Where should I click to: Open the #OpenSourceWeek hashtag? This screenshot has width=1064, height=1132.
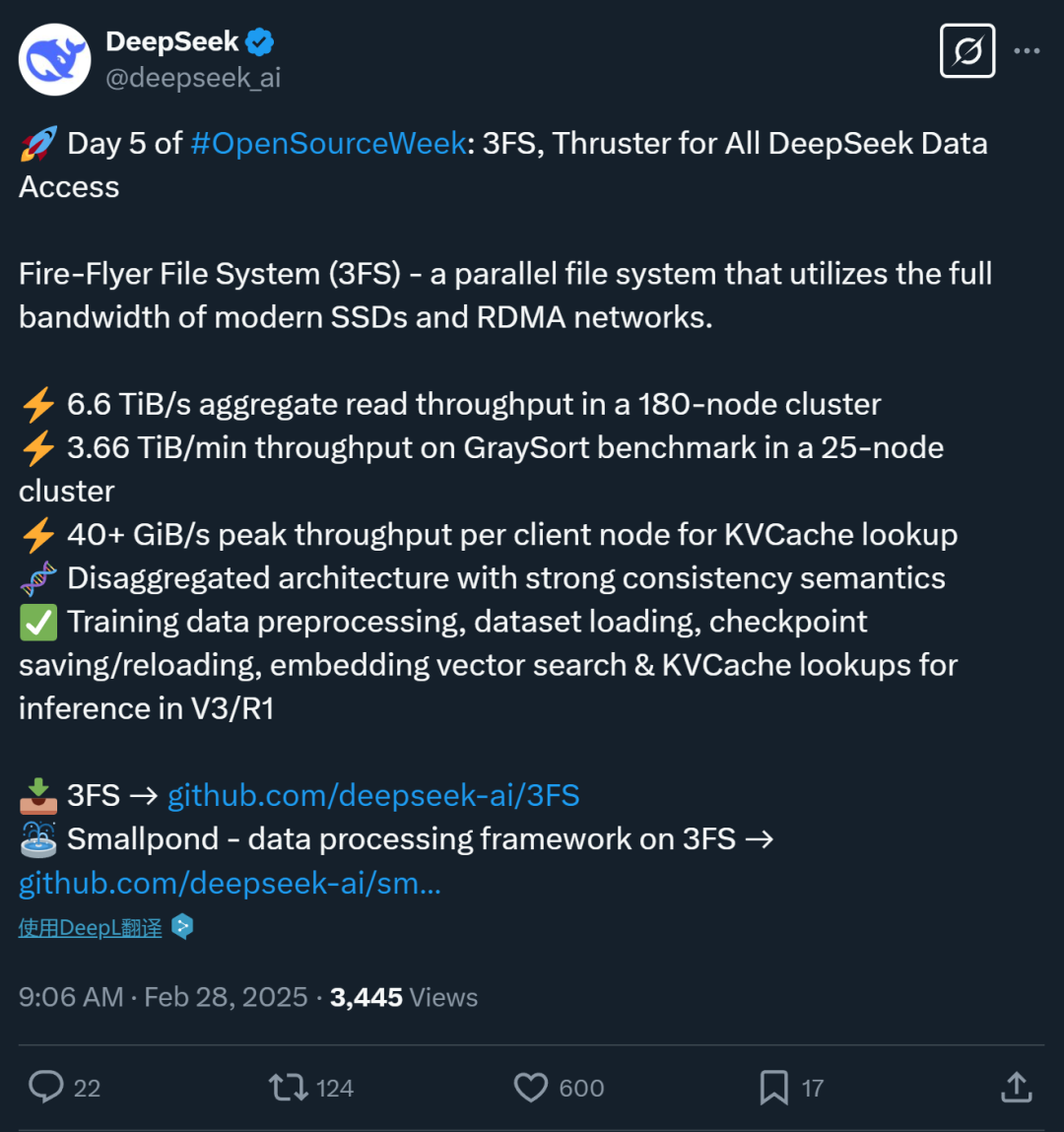[328, 143]
